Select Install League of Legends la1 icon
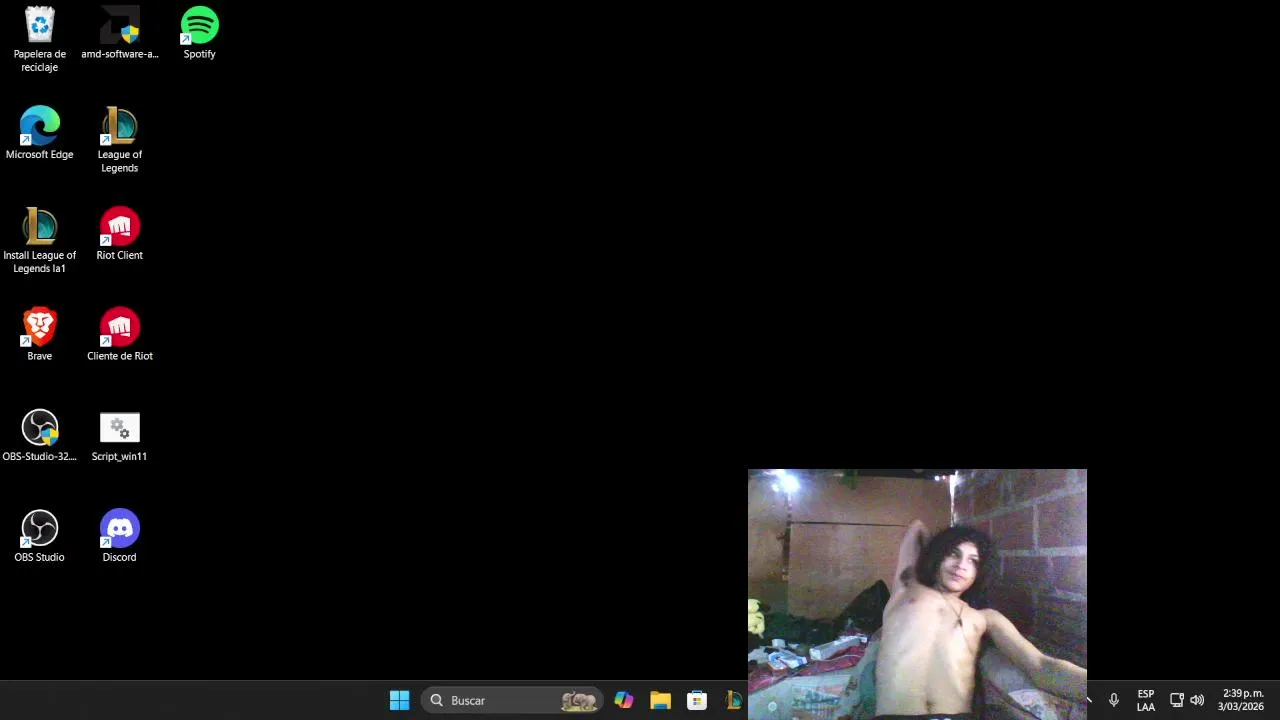 39,240
